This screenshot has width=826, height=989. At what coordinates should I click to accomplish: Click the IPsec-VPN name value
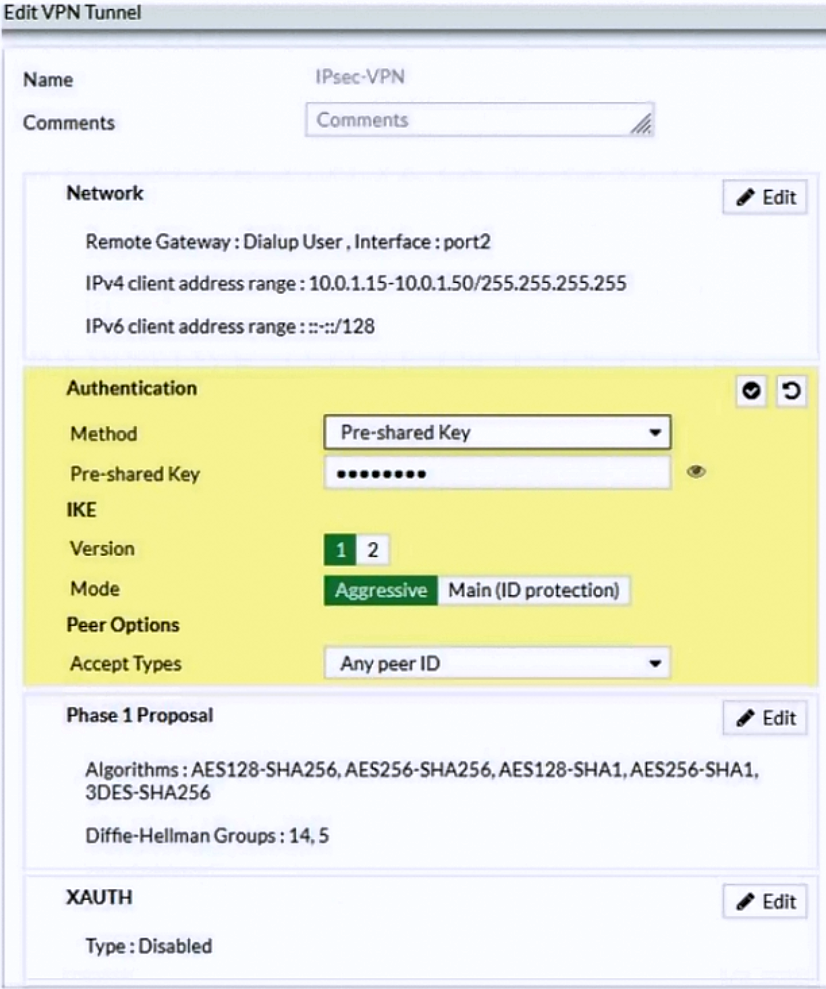coord(359,78)
